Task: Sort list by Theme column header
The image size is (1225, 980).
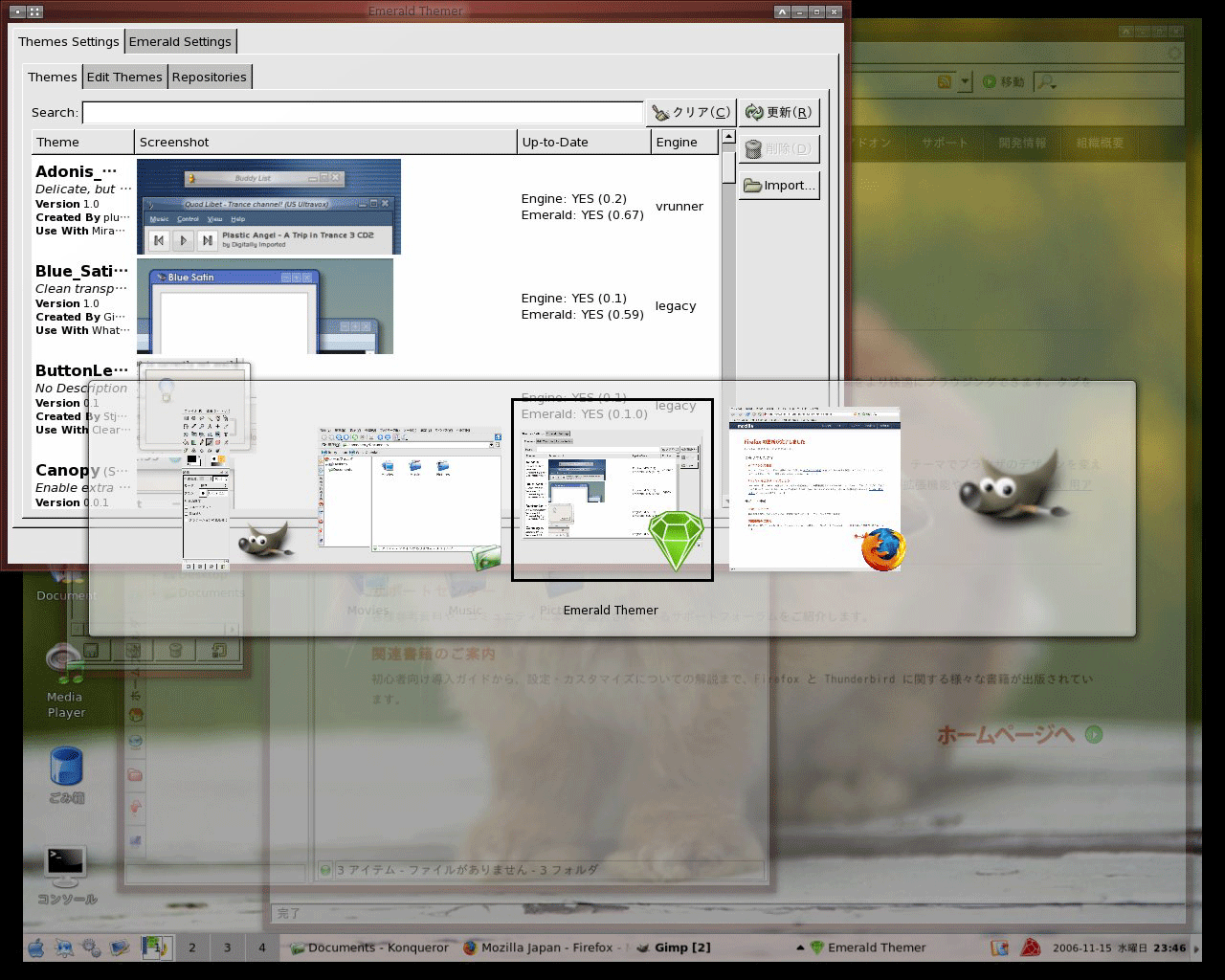Action: pyautogui.click(x=82, y=142)
